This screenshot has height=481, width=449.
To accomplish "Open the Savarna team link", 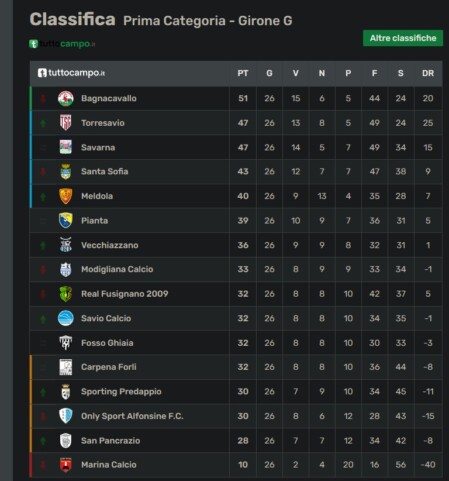I will (98, 147).
